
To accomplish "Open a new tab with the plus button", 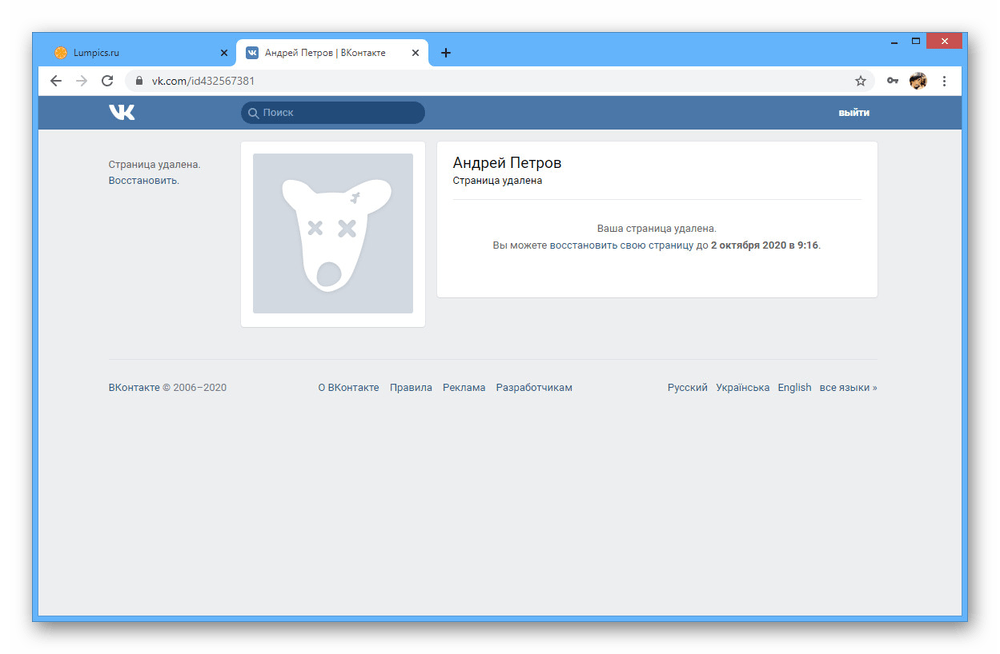I will pyautogui.click(x=446, y=53).
